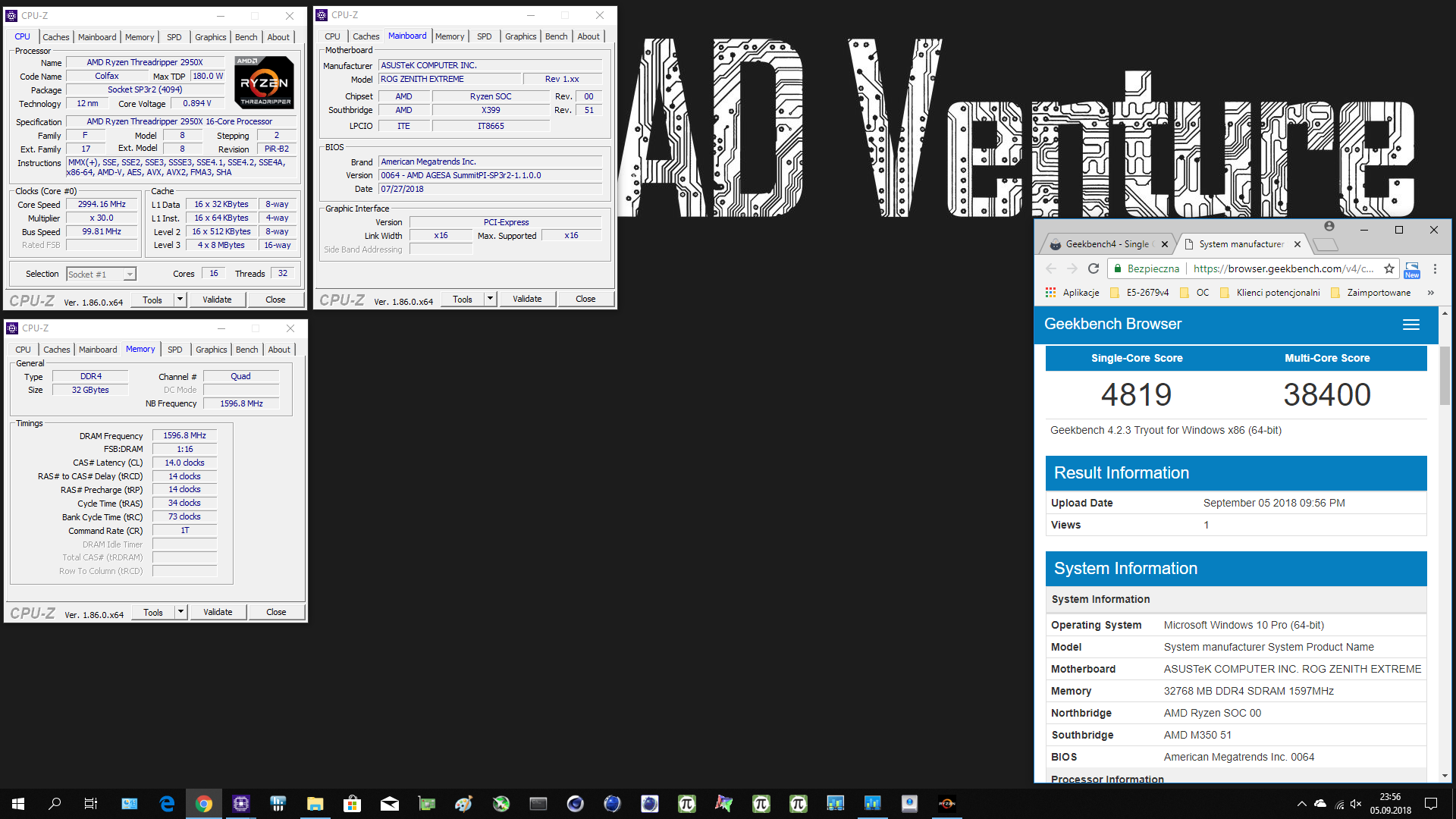Screen dimensions: 1456x819
Task: Go forward in the Chrome browser
Action: 1072,268
